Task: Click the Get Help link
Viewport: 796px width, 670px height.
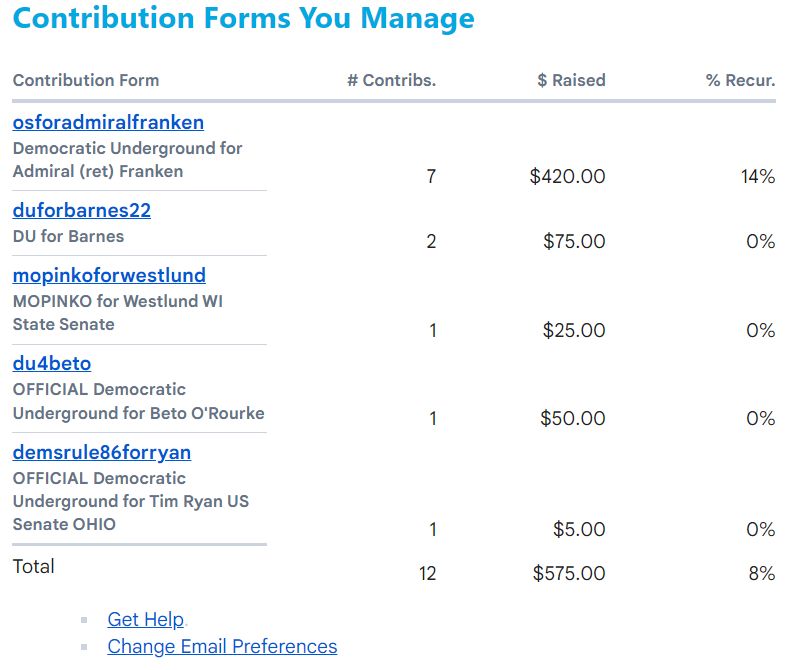Action: (146, 619)
